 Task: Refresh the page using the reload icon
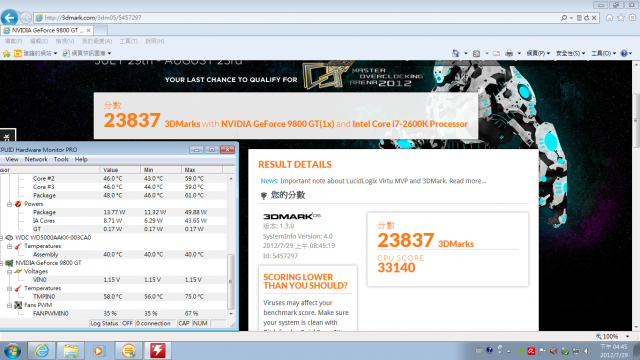(x=586, y=18)
